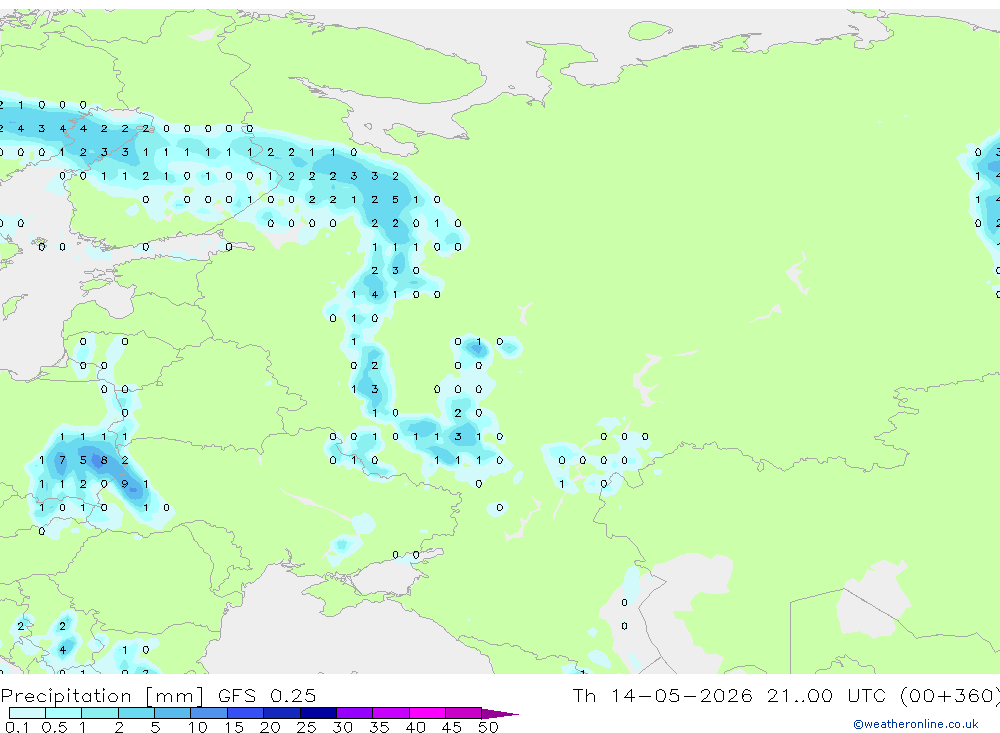Screen dimensions: 1000x733
Task: Pick the 15–20 mm legend swatch
Action: click(246, 713)
